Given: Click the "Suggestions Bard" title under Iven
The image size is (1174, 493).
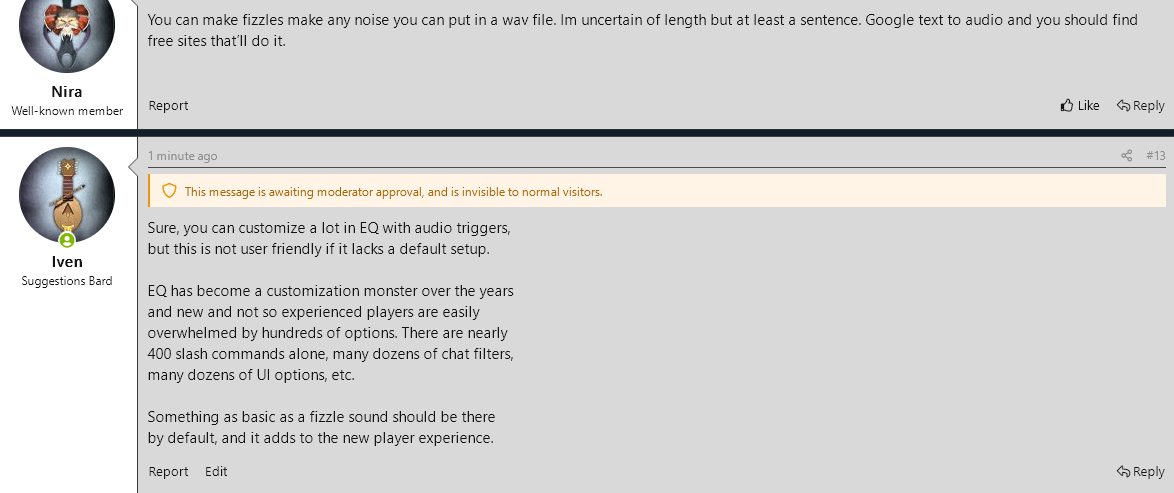Looking at the screenshot, I should pos(67,282).
